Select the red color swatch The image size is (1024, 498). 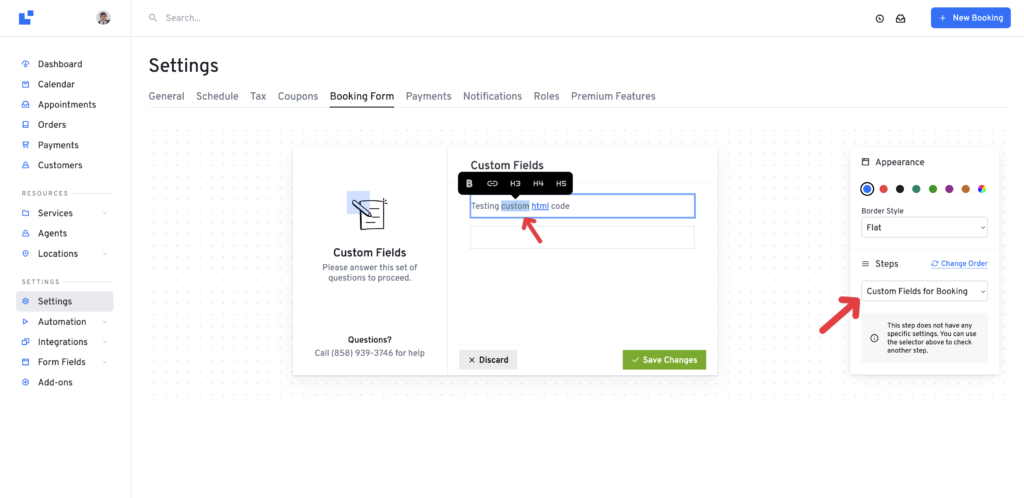click(x=884, y=189)
